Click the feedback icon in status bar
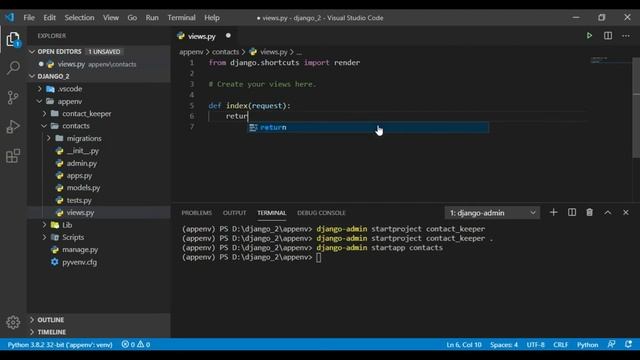This screenshot has height=360, width=640. coord(611,344)
